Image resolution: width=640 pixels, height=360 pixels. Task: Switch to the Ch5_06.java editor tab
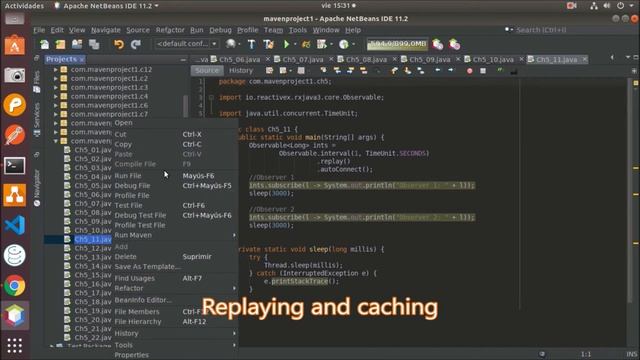tap(239, 60)
